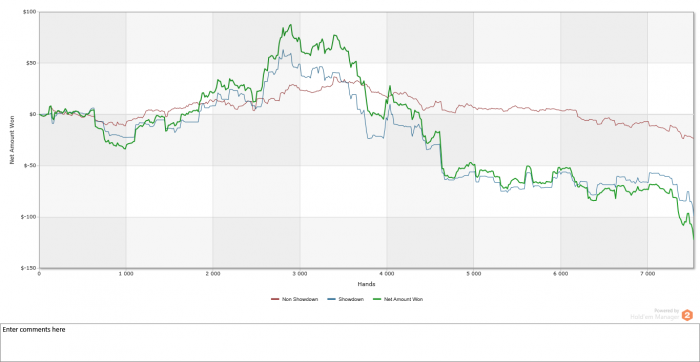Screen dimensions: 700x362
Task: Click the 7 000 hands axis label
Action: pos(647,273)
